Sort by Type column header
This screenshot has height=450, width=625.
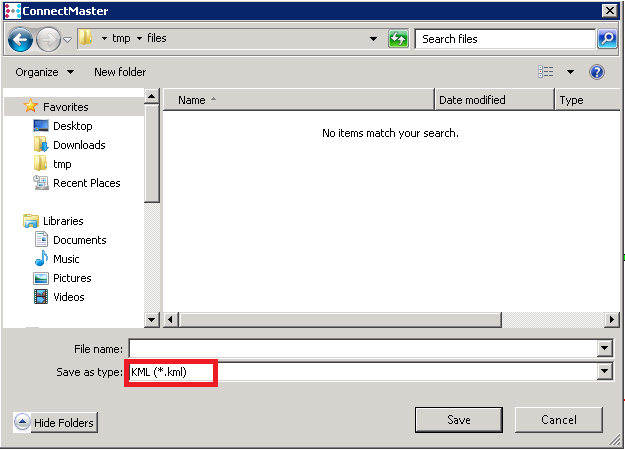click(x=588, y=100)
